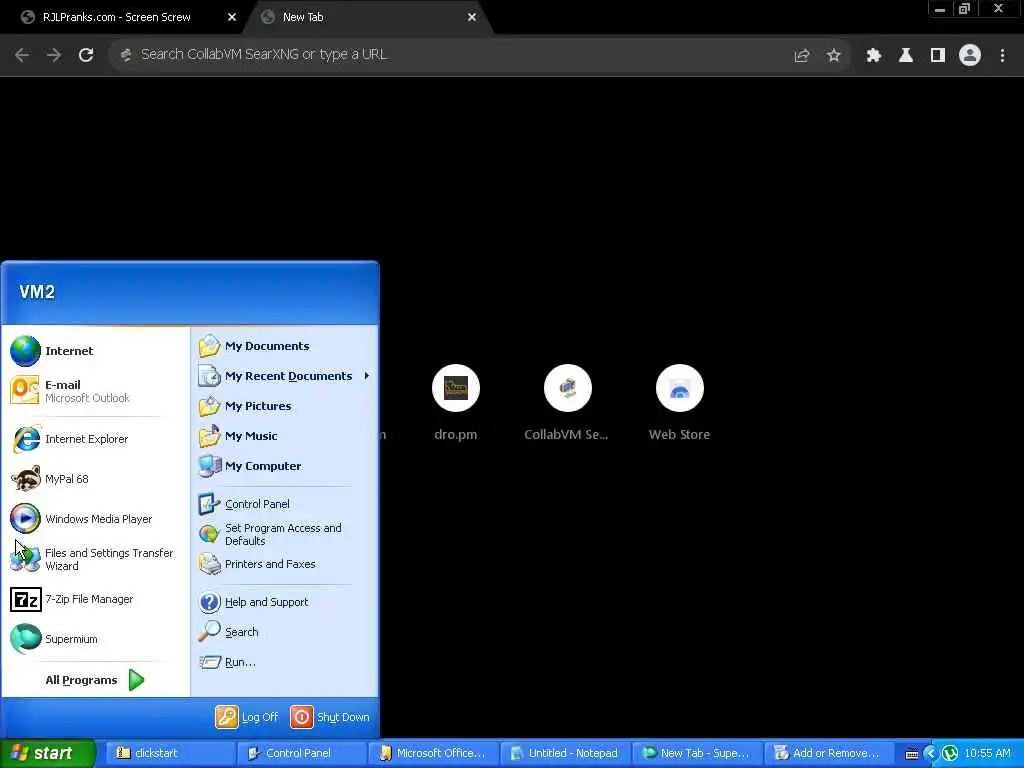Open the browser three-dot menu
The height and width of the screenshot is (768, 1024).
1002,56
